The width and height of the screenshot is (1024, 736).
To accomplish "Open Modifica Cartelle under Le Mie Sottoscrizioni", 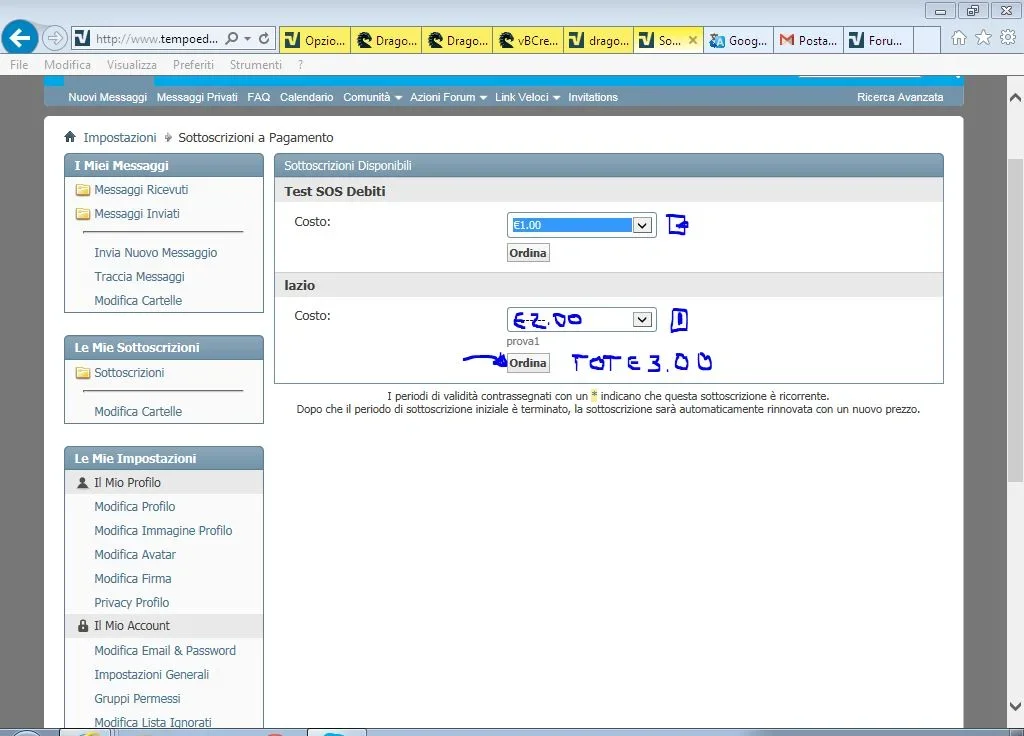I will pyautogui.click(x=138, y=412).
